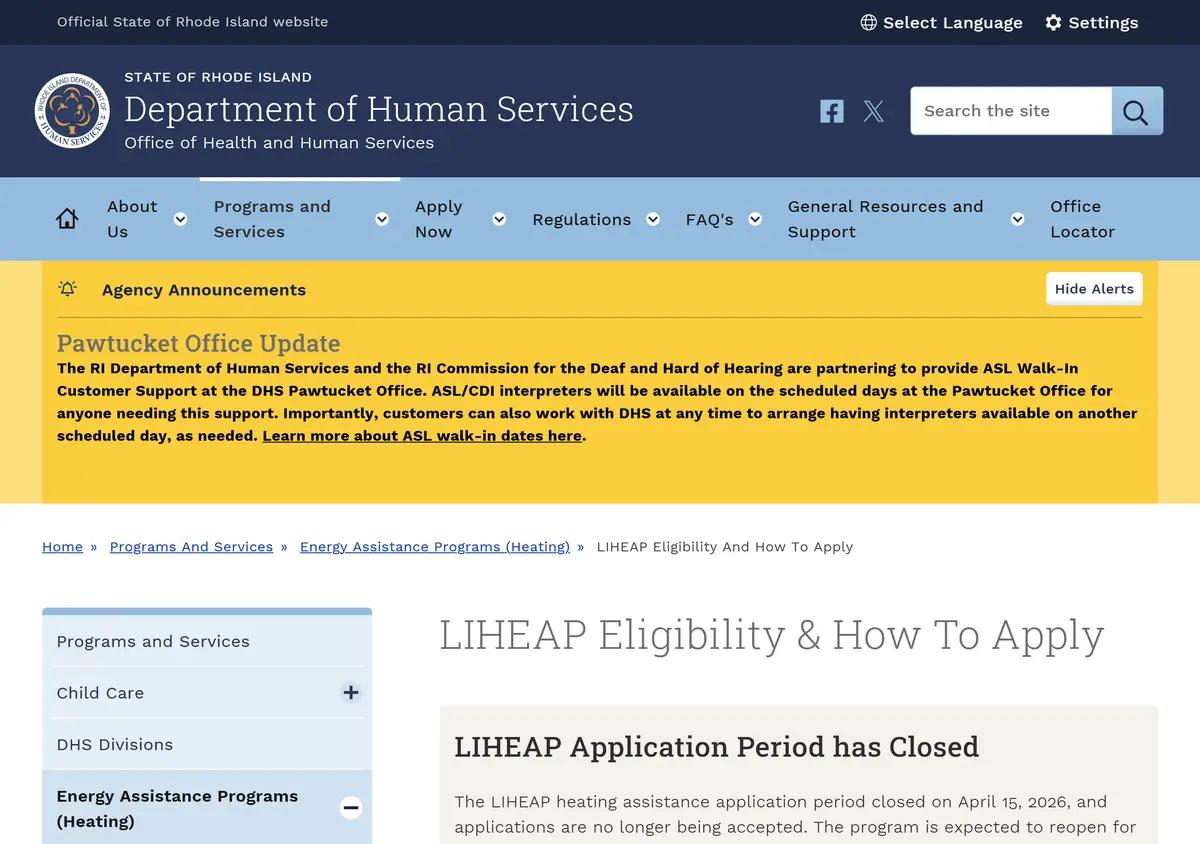Expand the Programs and Services nav chevron
The image size is (1200, 844).
382,219
